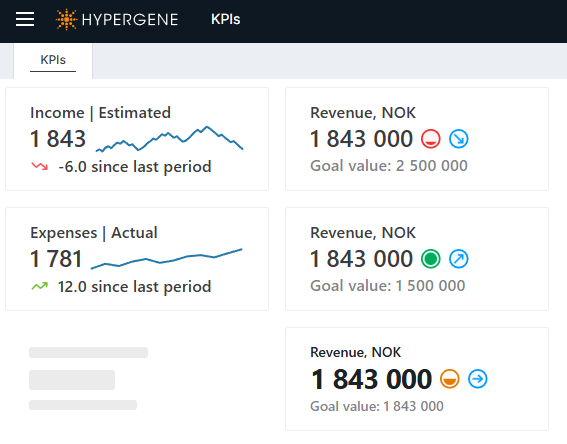567x444 pixels.
Task: Click the orange half-filled status icon
Action: point(449,379)
